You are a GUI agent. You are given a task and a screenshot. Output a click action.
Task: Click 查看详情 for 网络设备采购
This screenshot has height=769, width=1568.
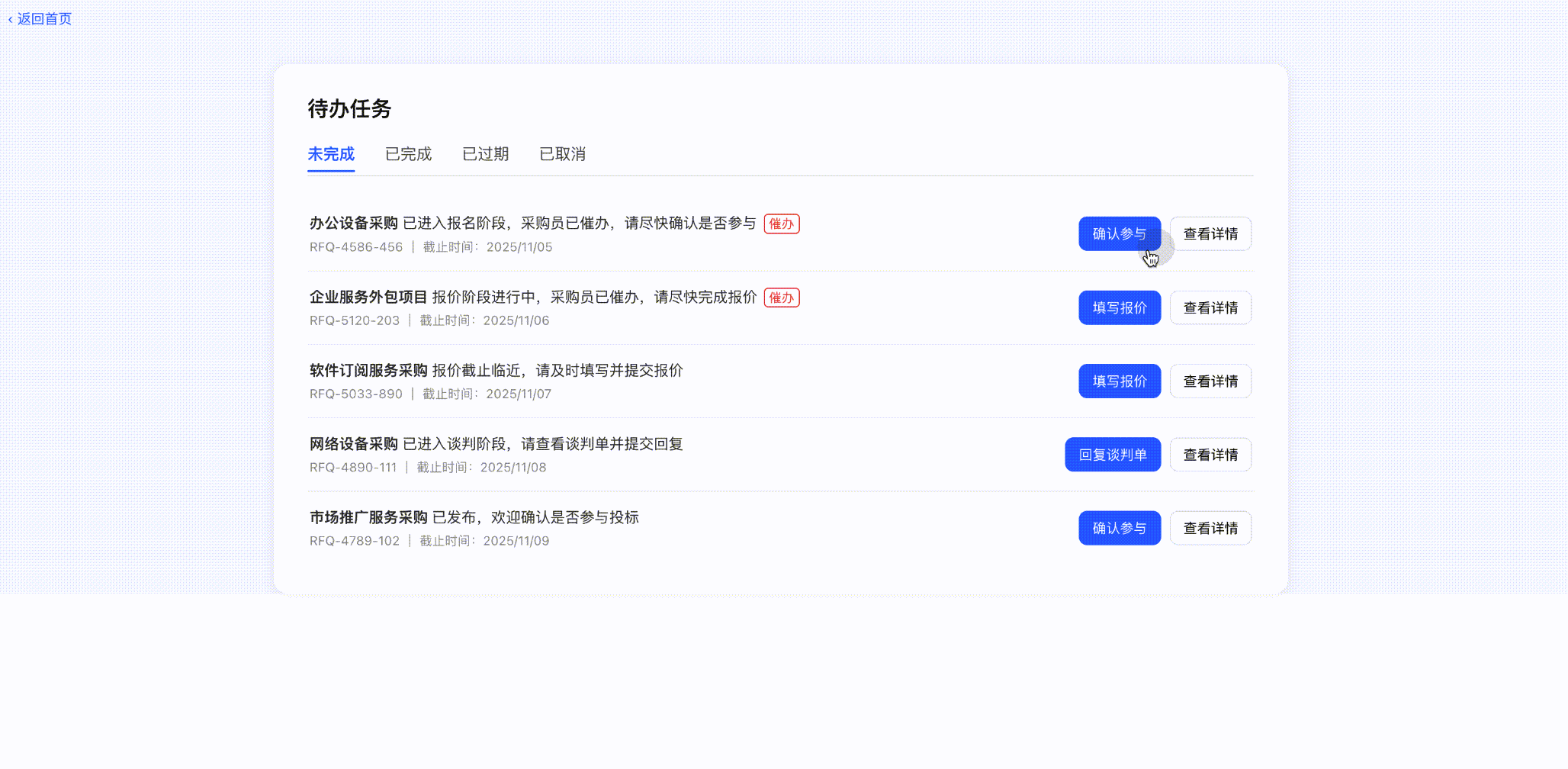pos(1210,454)
